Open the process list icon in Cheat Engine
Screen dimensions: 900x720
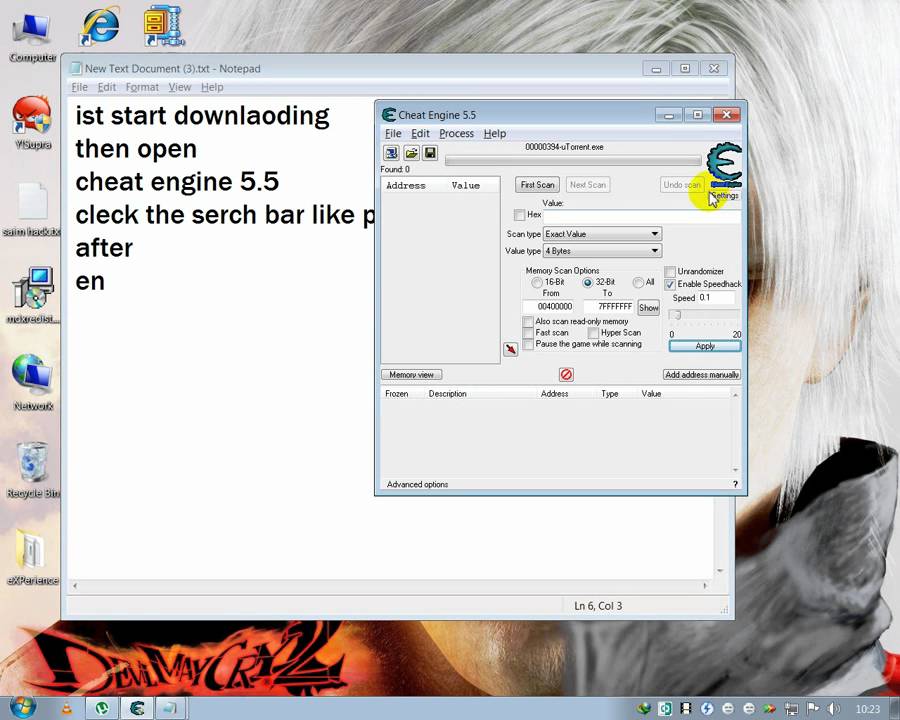(x=391, y=153)
